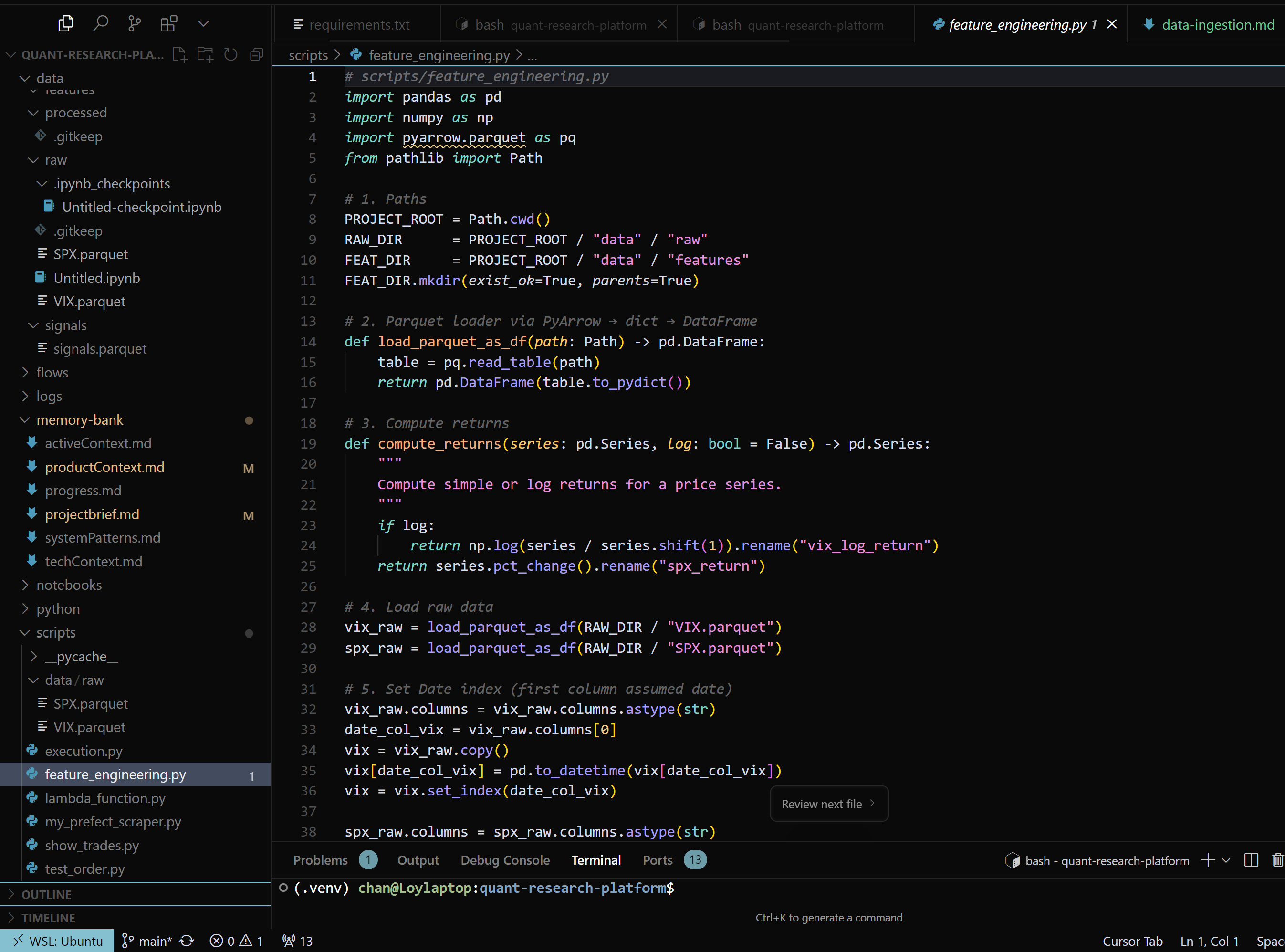1285x952 pixels.
Task: Click New Folder icon in explorer header
Action: 205,55
